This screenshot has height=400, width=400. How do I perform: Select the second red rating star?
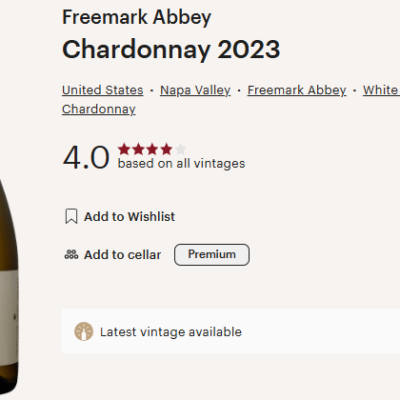point(138,149)
